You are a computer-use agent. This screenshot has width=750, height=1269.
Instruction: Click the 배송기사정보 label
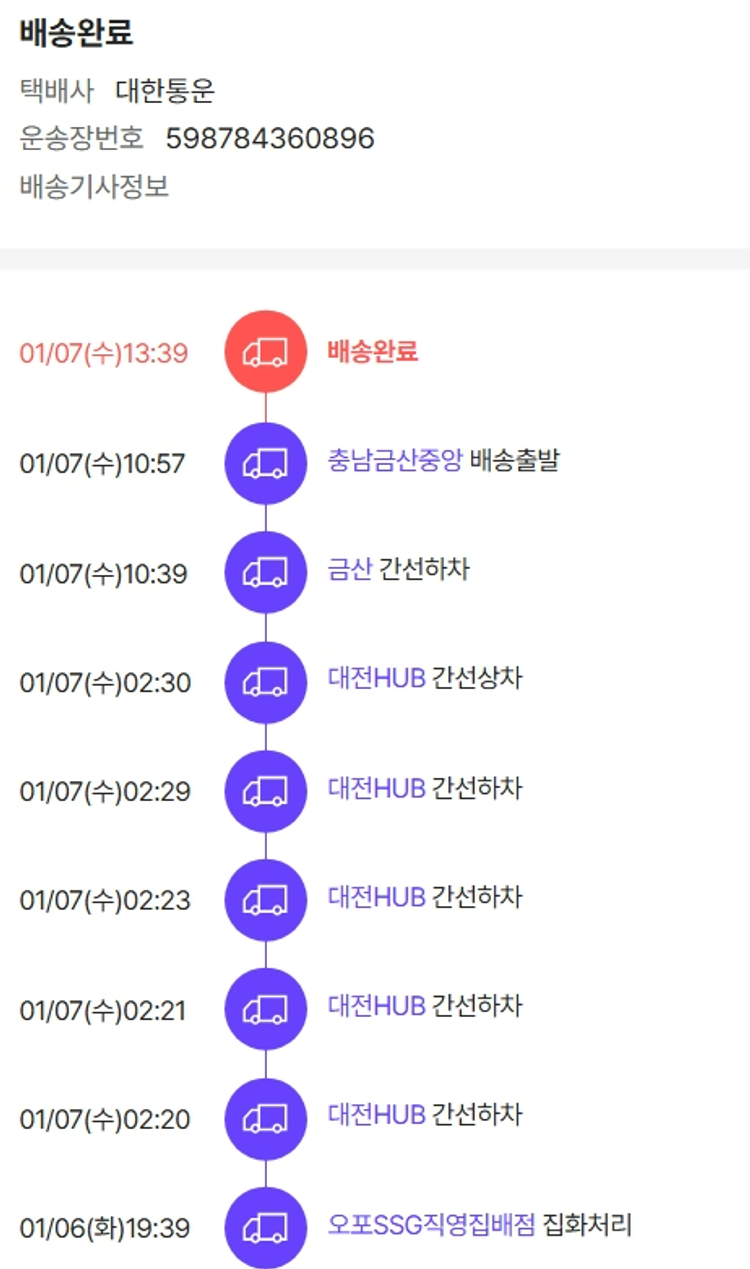(94, 186)
